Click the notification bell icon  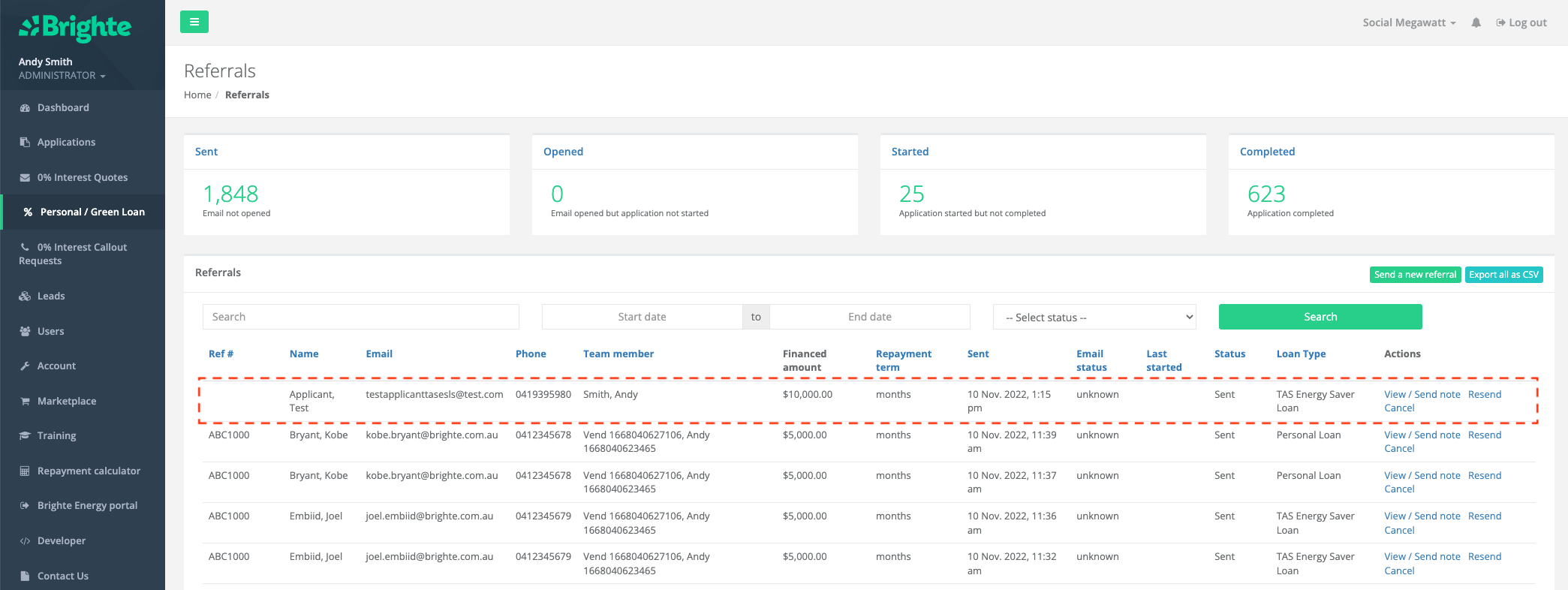[1476, 23]
